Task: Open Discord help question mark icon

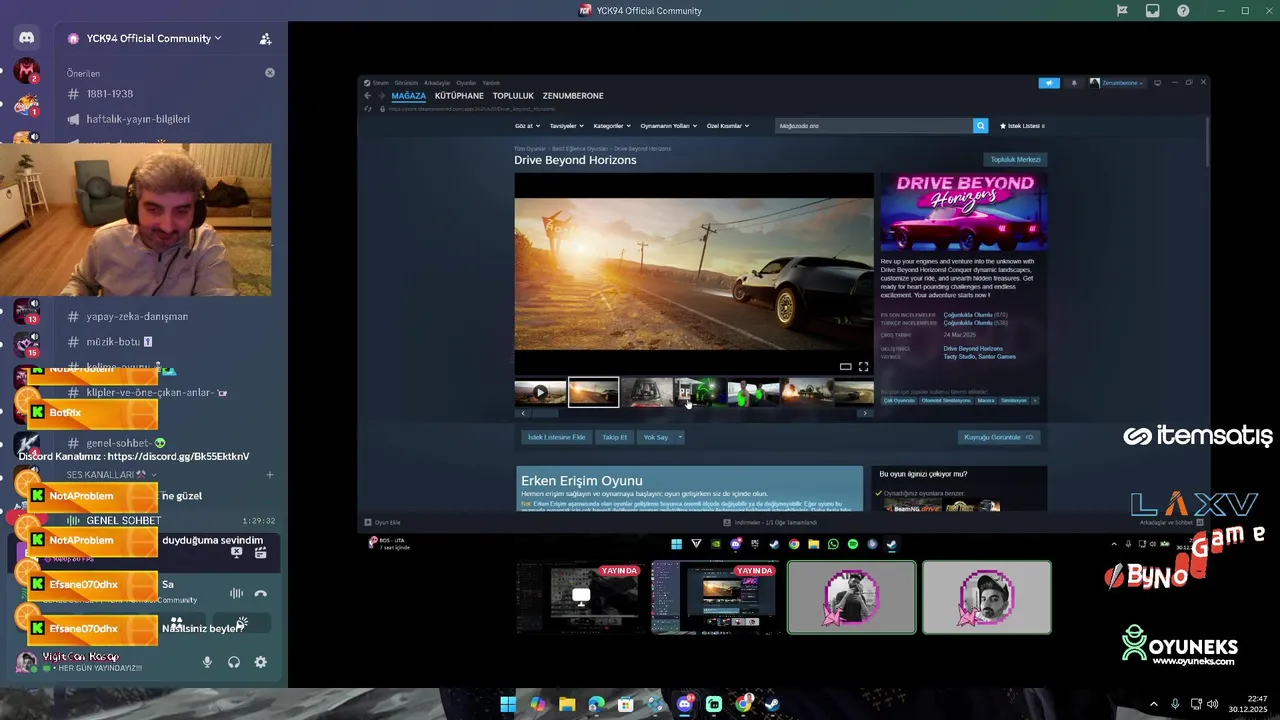Action: click(1184, 11)
